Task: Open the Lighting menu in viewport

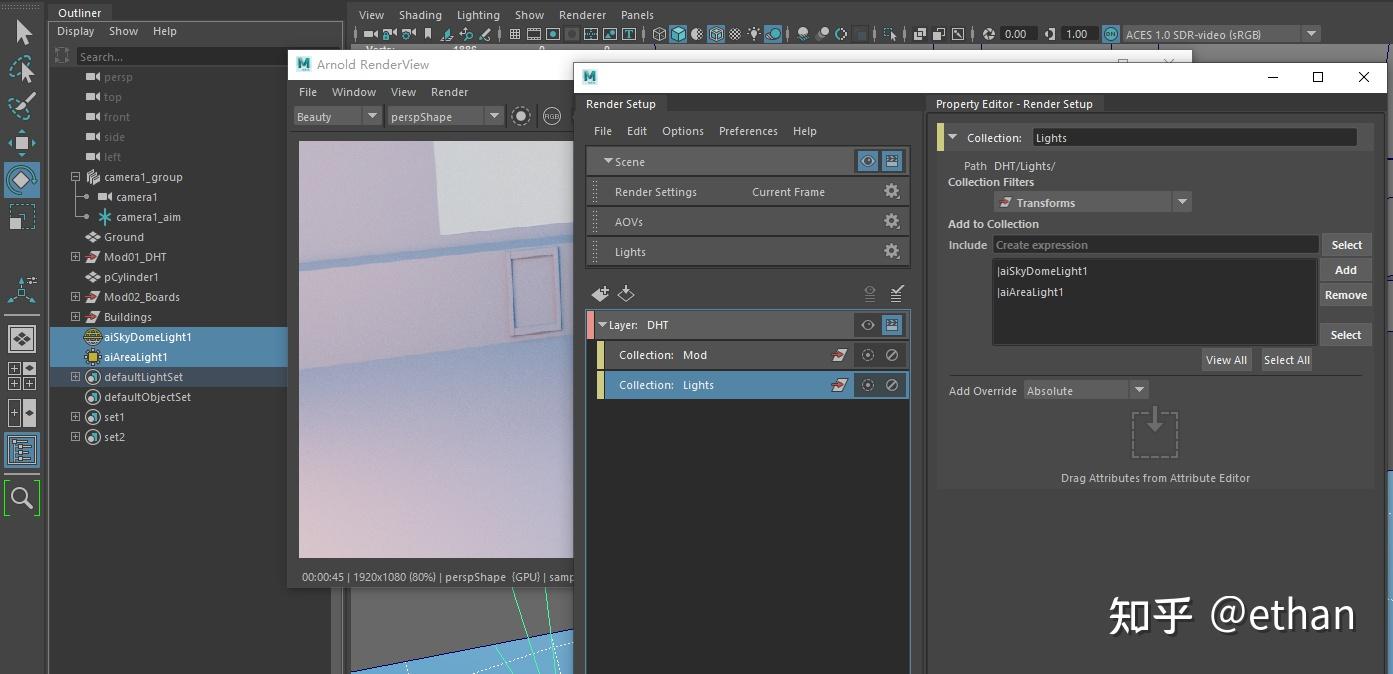Action: coord(478,15)
